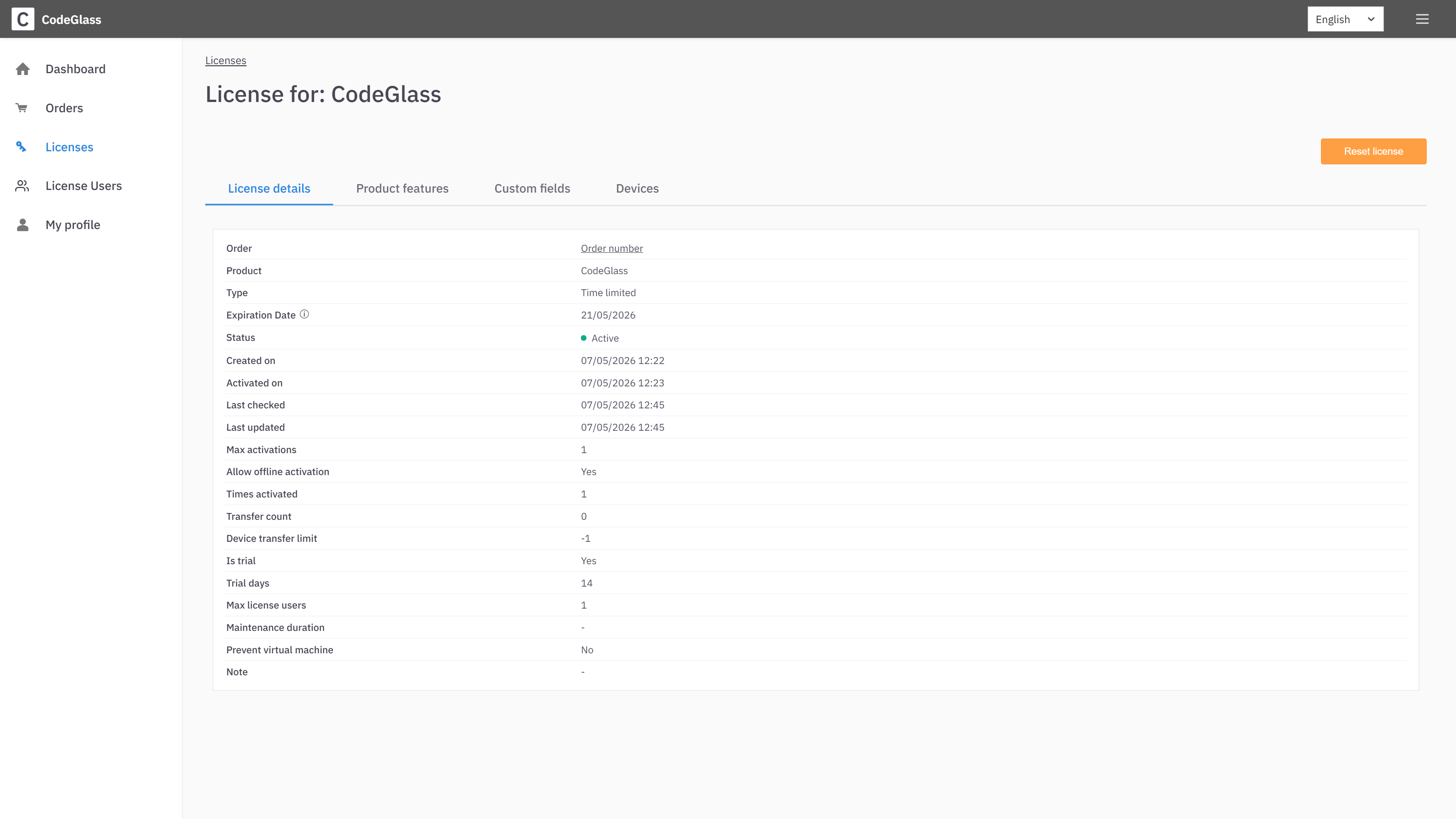Viewport: 1456px width, 819px height.
Task: Select Licenses in sidebar
Action: (x=69, y=147)
